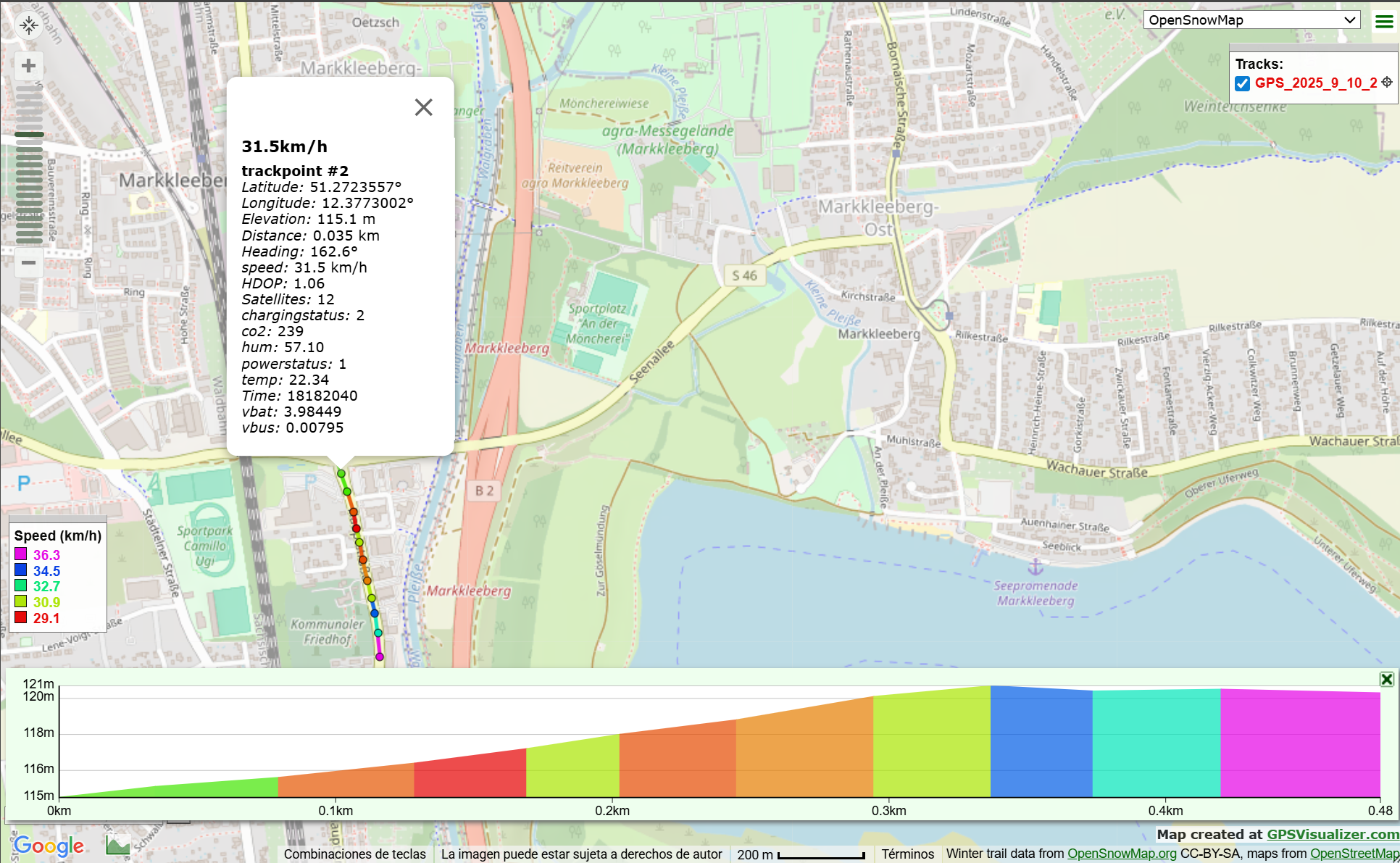The height and width of the screenshot is (863, 1400).
Task: Click the elevation profile icon beside Google logo
Action: 118,844
